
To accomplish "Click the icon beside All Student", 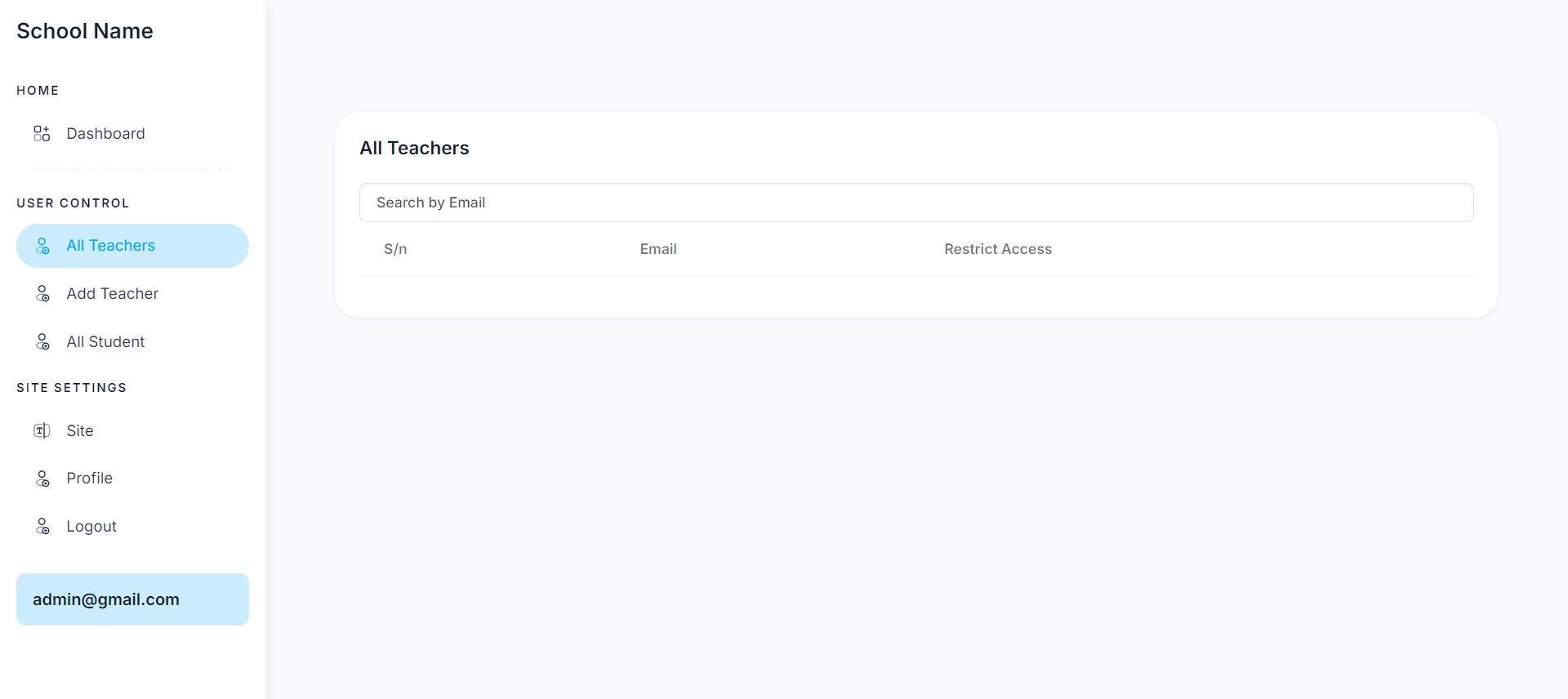I will tap(42, 342).
